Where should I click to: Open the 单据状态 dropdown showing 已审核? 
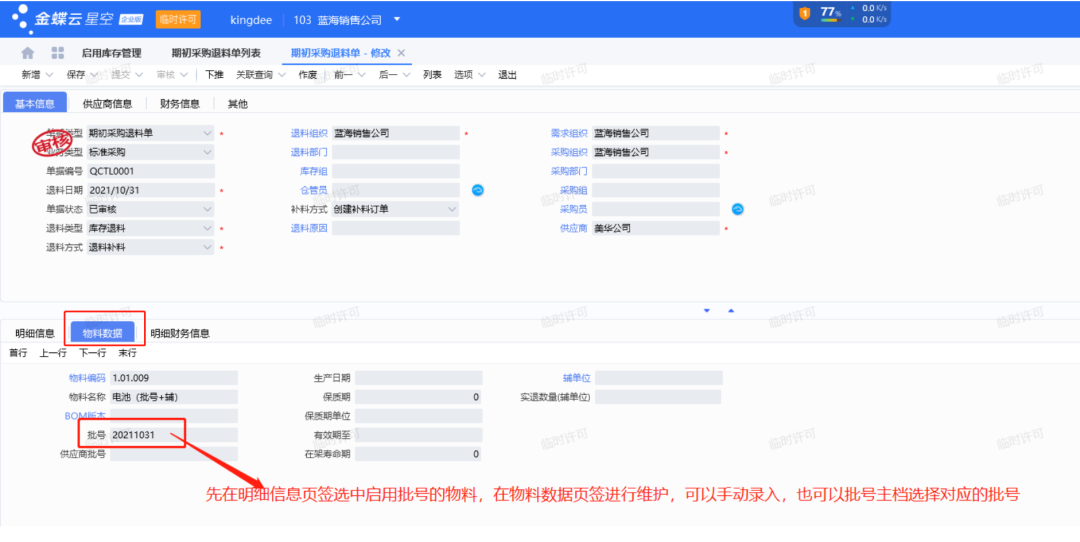[x=150, y=209]
